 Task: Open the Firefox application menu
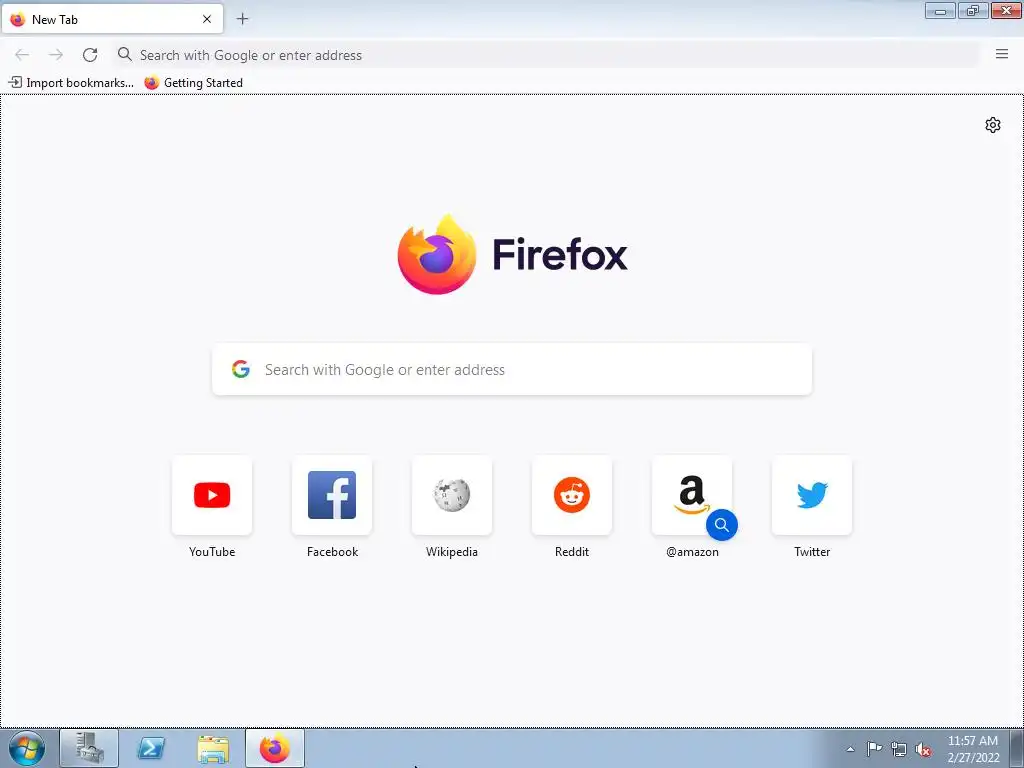(1002, 54)
